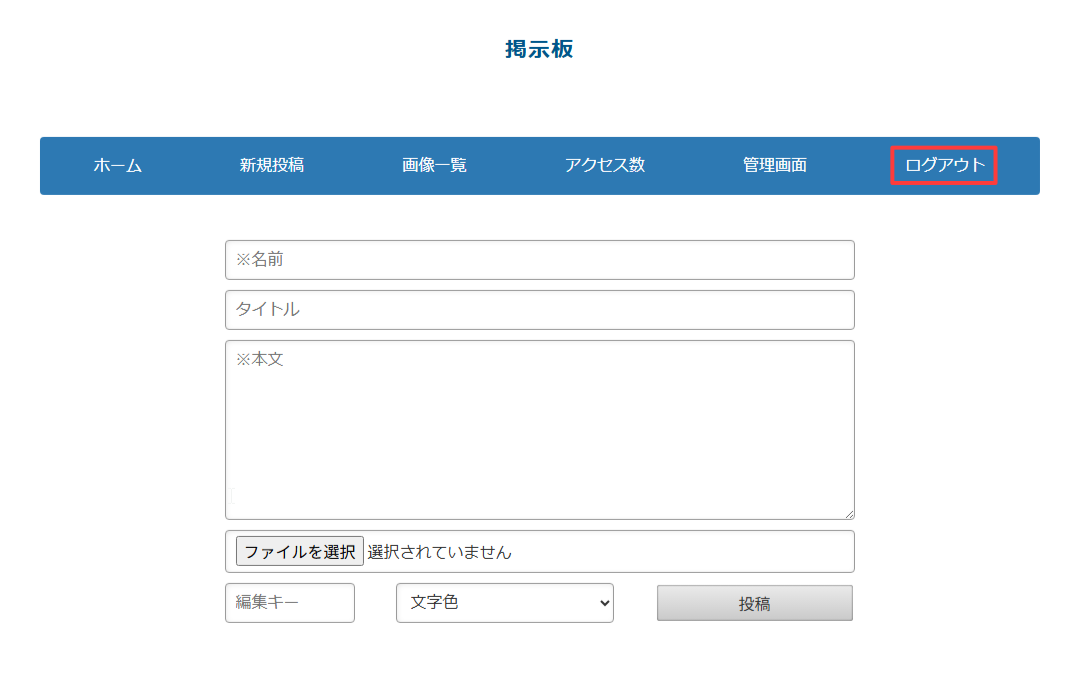Expand the text color selection box
Viewport: 1085px width, 689px height.
point(504,603)
